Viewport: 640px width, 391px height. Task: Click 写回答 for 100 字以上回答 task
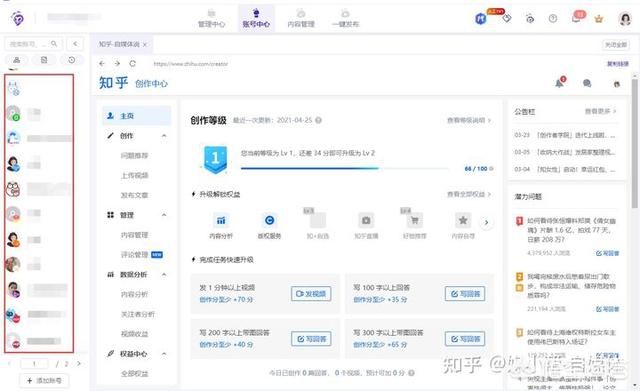[465, 294]
